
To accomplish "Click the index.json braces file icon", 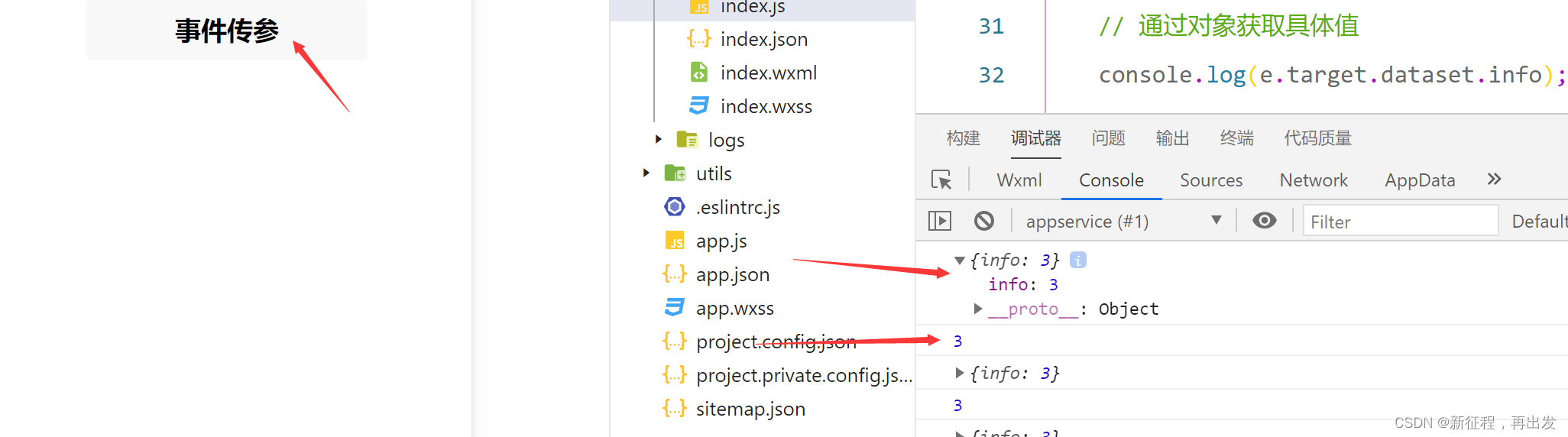I will click(x=698, y=38).
